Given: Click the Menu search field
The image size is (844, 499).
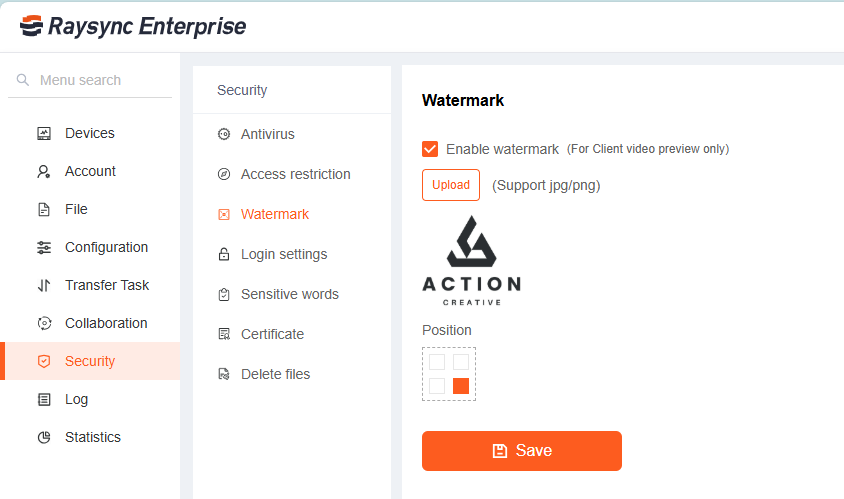Looking at the screenshot, I should [95, 80].
